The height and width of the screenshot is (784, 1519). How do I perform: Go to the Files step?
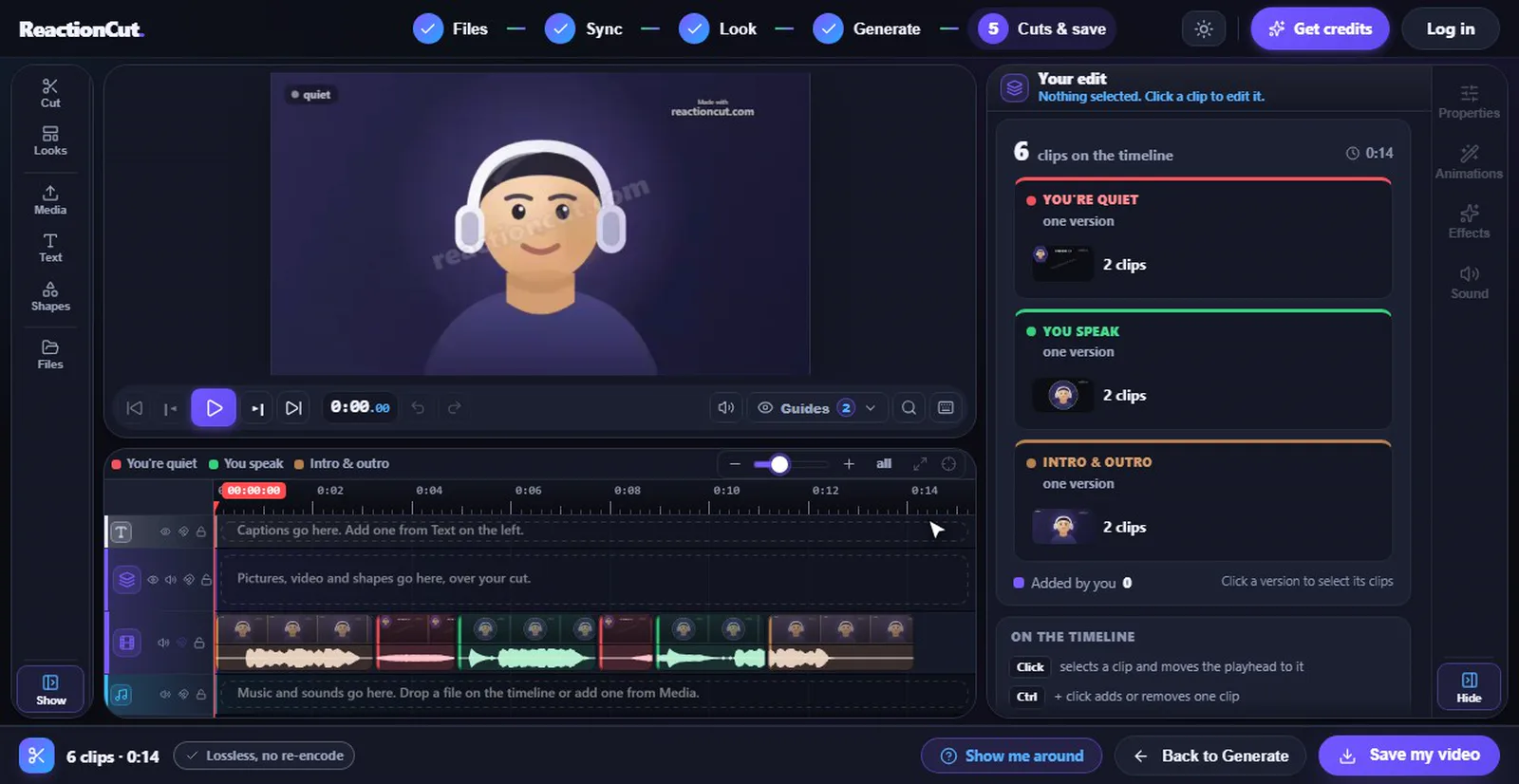(451, 28)
